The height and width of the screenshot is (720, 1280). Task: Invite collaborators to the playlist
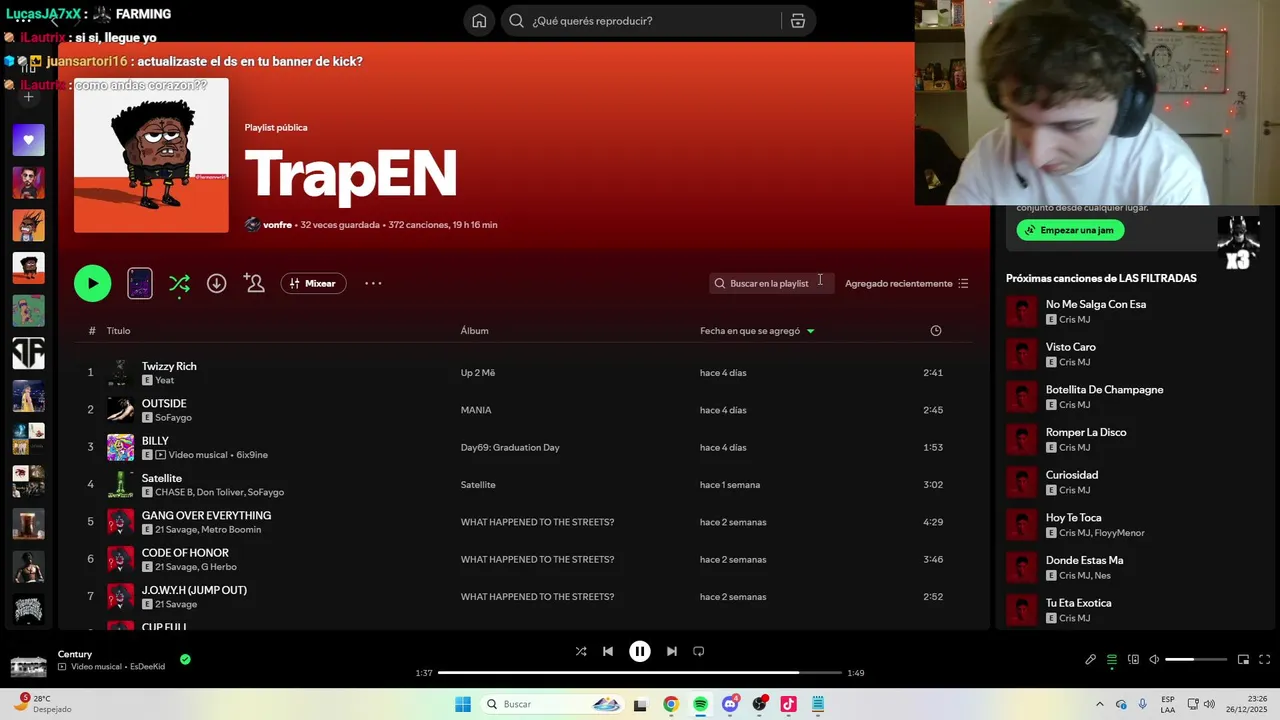point(254,283)
